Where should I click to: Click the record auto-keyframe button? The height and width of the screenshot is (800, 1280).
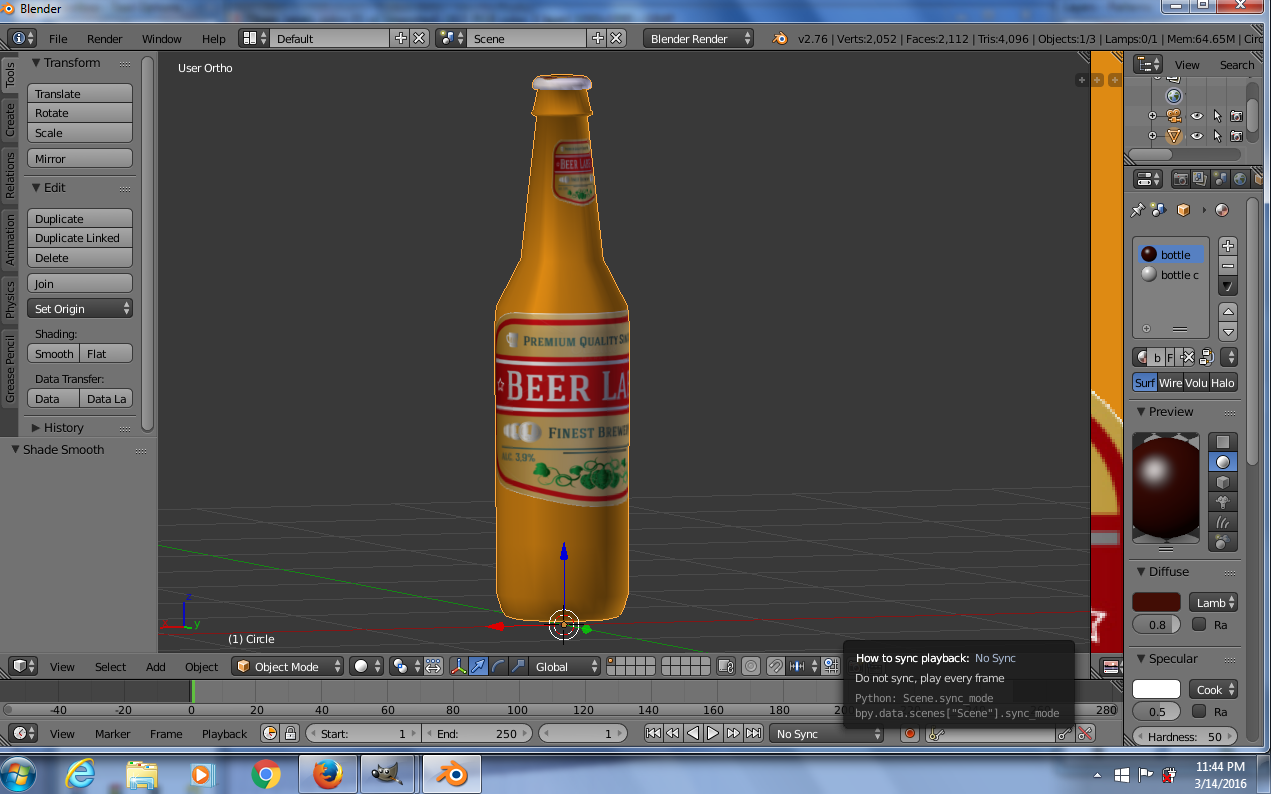(910, 733)
